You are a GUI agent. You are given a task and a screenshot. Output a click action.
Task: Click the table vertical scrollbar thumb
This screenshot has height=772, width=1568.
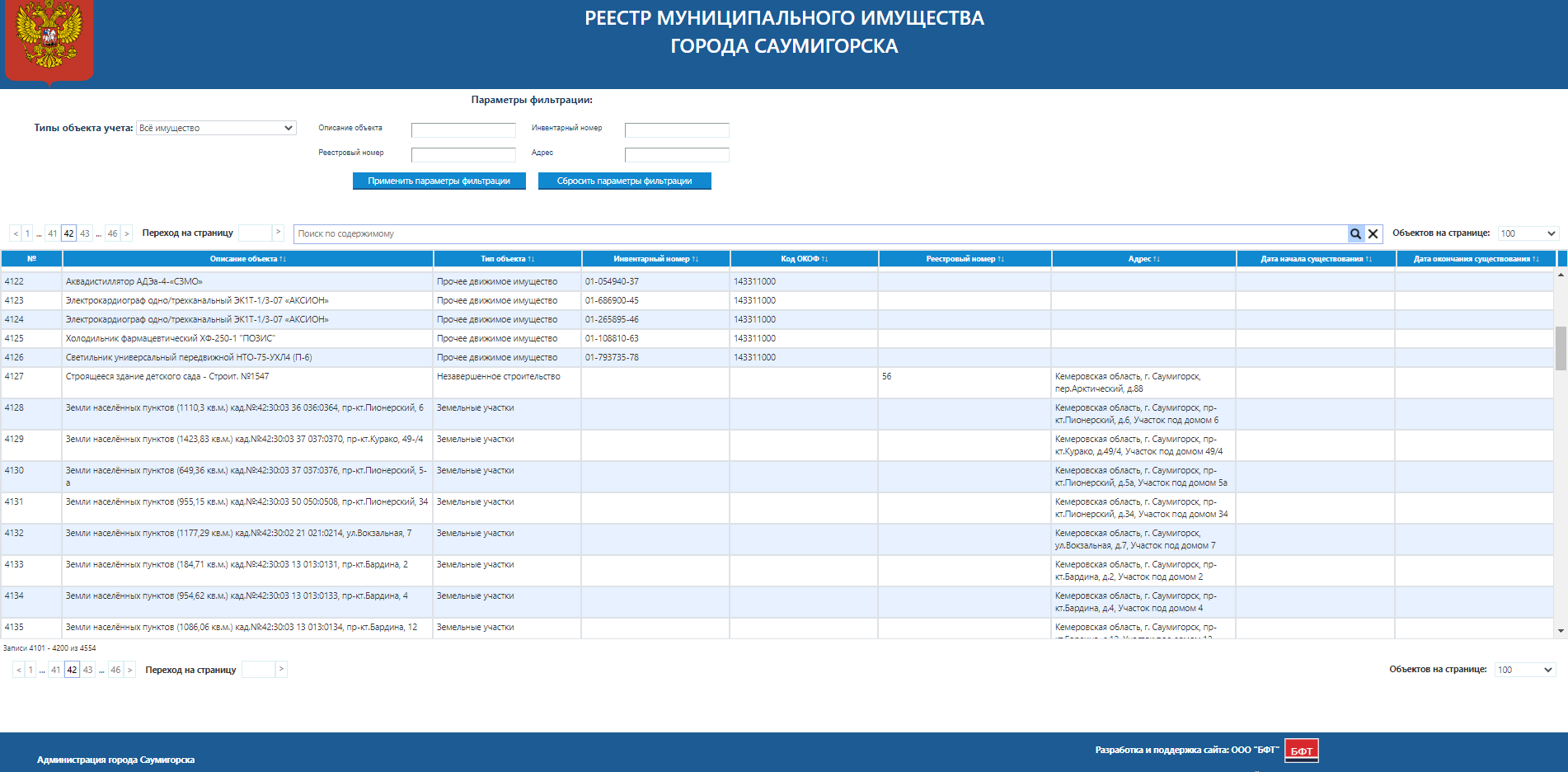pyautogui.click(x=1561, y=348)
